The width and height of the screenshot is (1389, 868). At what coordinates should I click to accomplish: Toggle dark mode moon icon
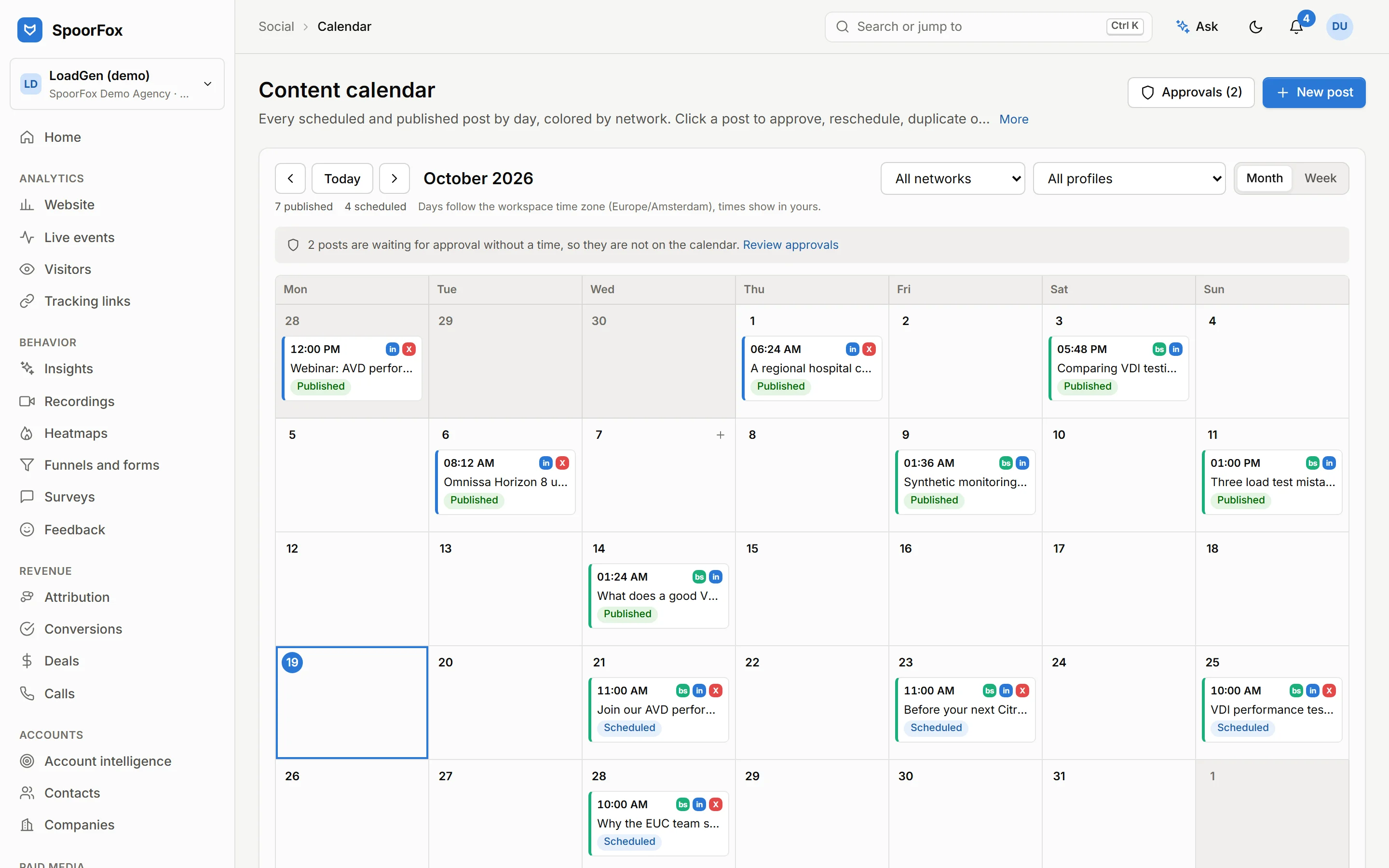[x=1255, y=27]
